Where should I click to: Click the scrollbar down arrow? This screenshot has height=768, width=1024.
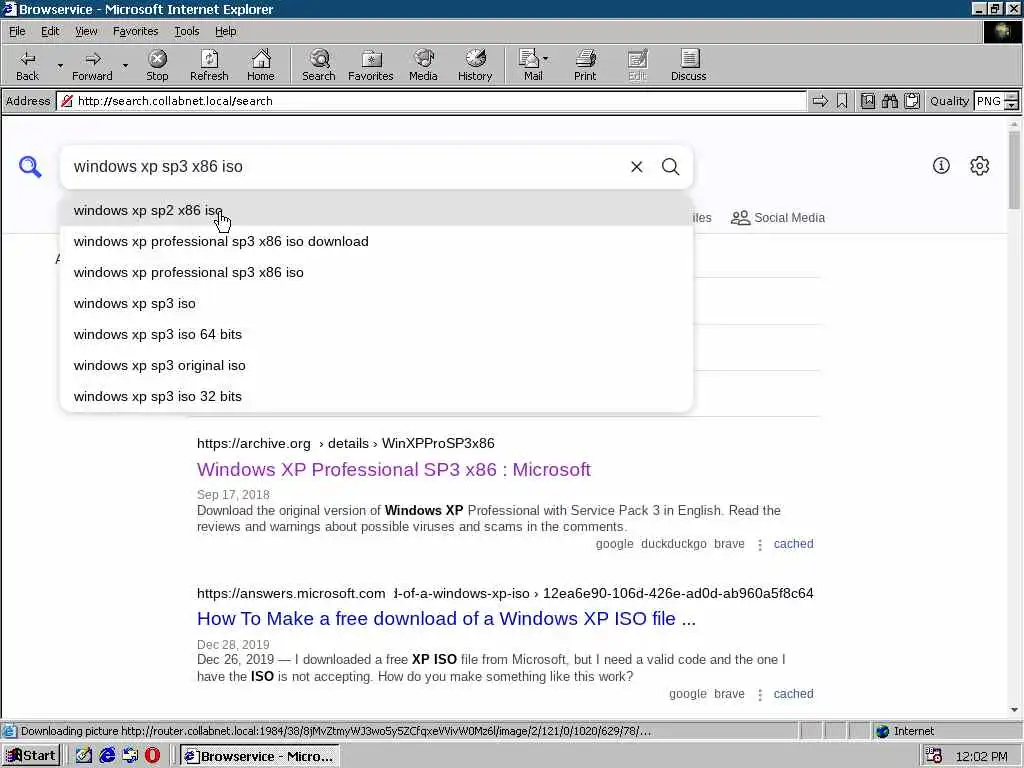1014,710
